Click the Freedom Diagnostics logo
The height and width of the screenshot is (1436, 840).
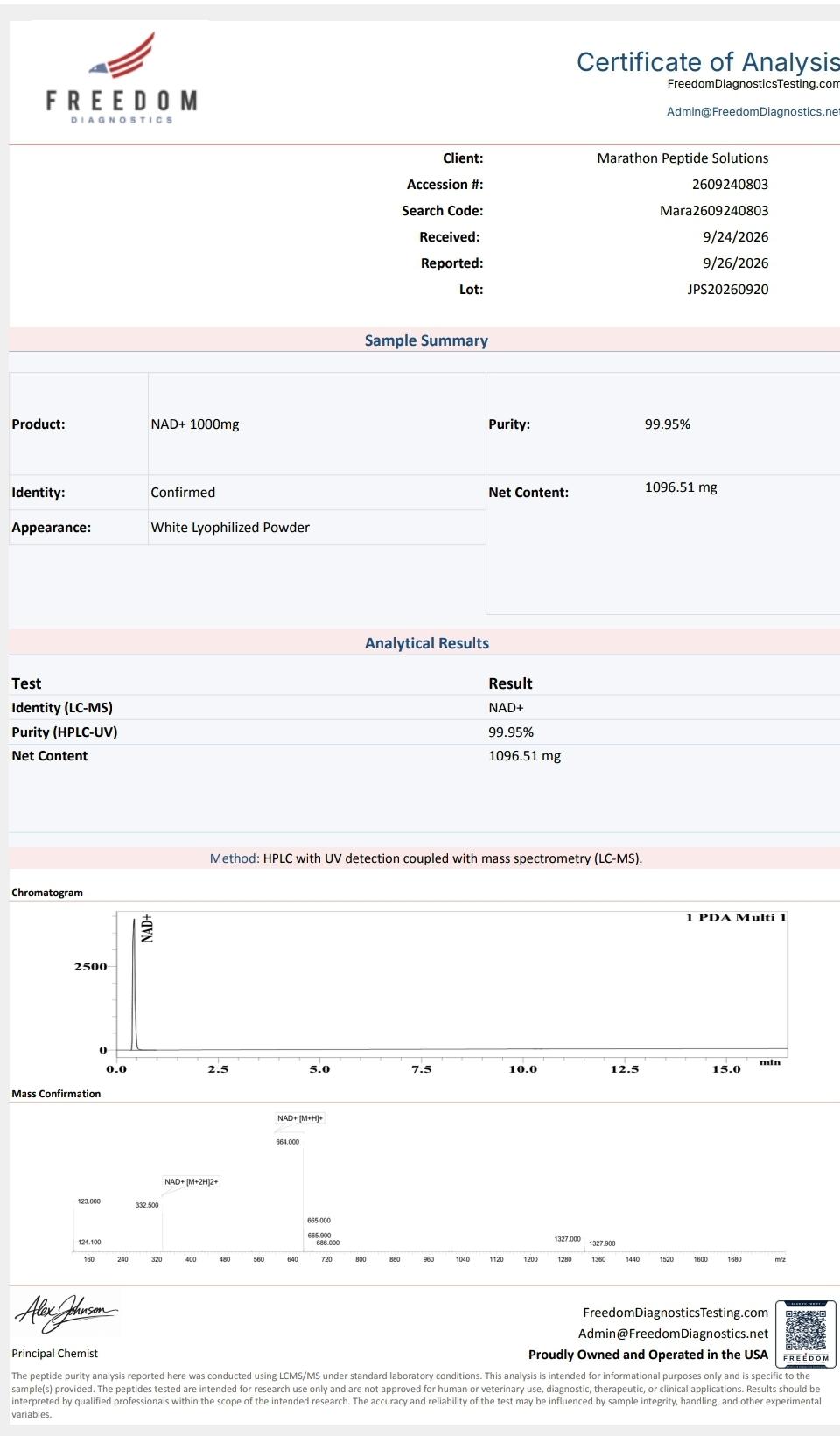[x=122, y=78]
